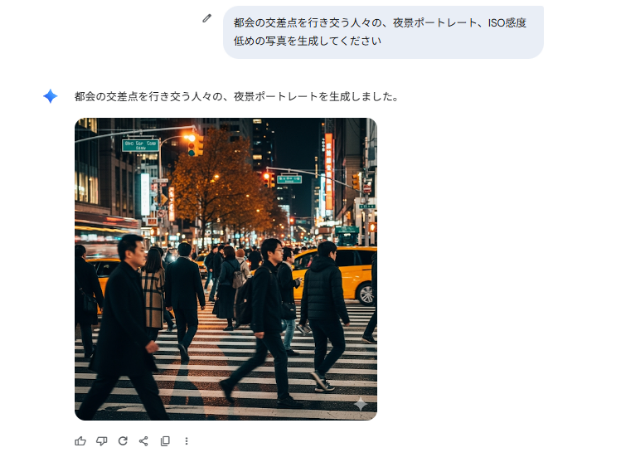640x457 pixels.
Task: Copy the response with the copy icon
Action: (x=165, y=440)
